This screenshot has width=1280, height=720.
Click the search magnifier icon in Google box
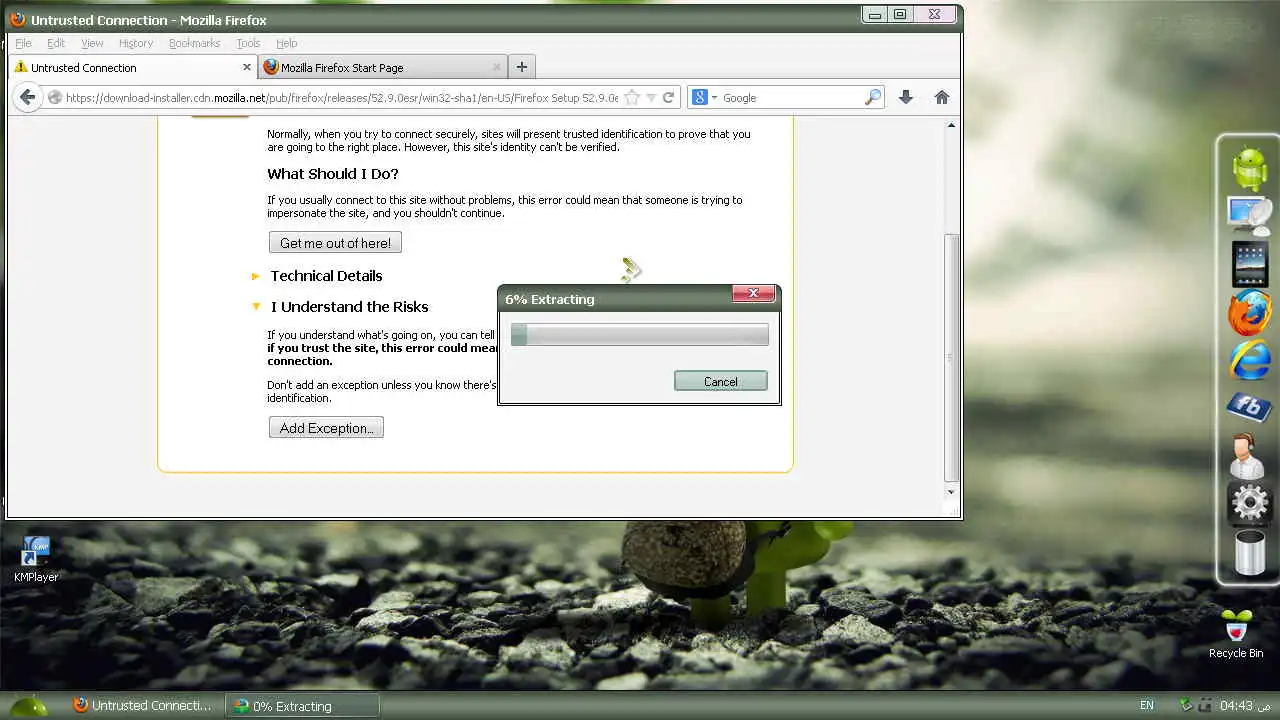pos(873,97)
